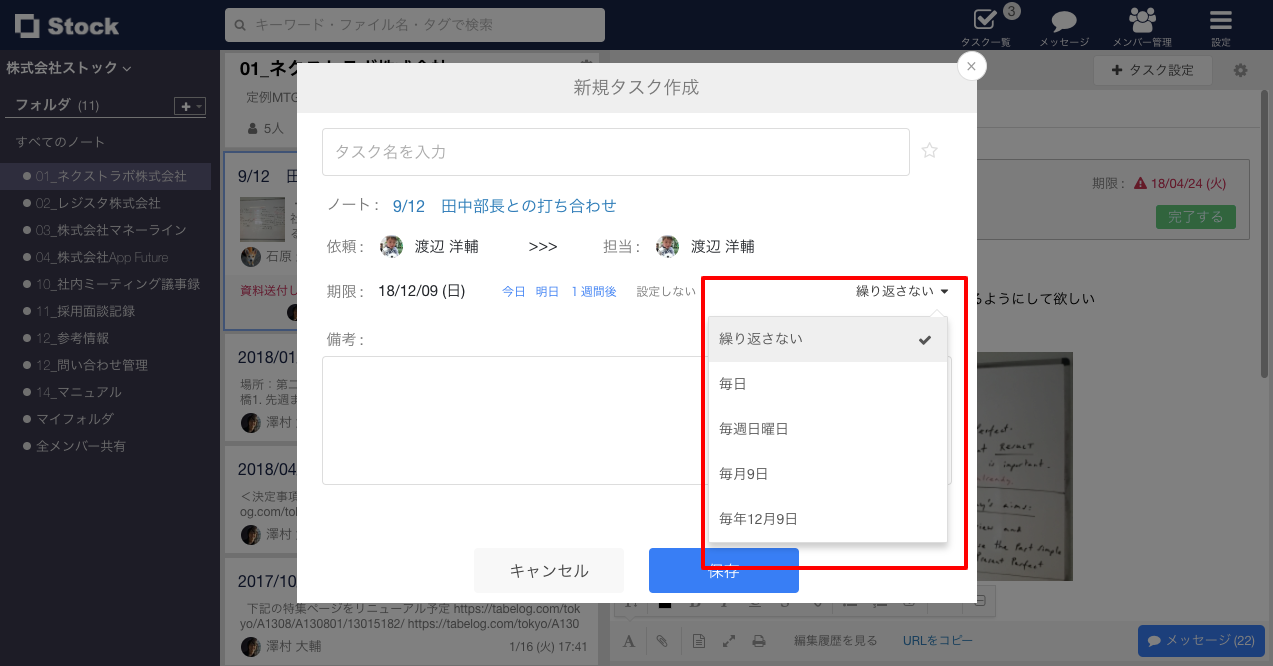
Task: Open 設定 using the hamburger icon
Action: [1219, 20]
